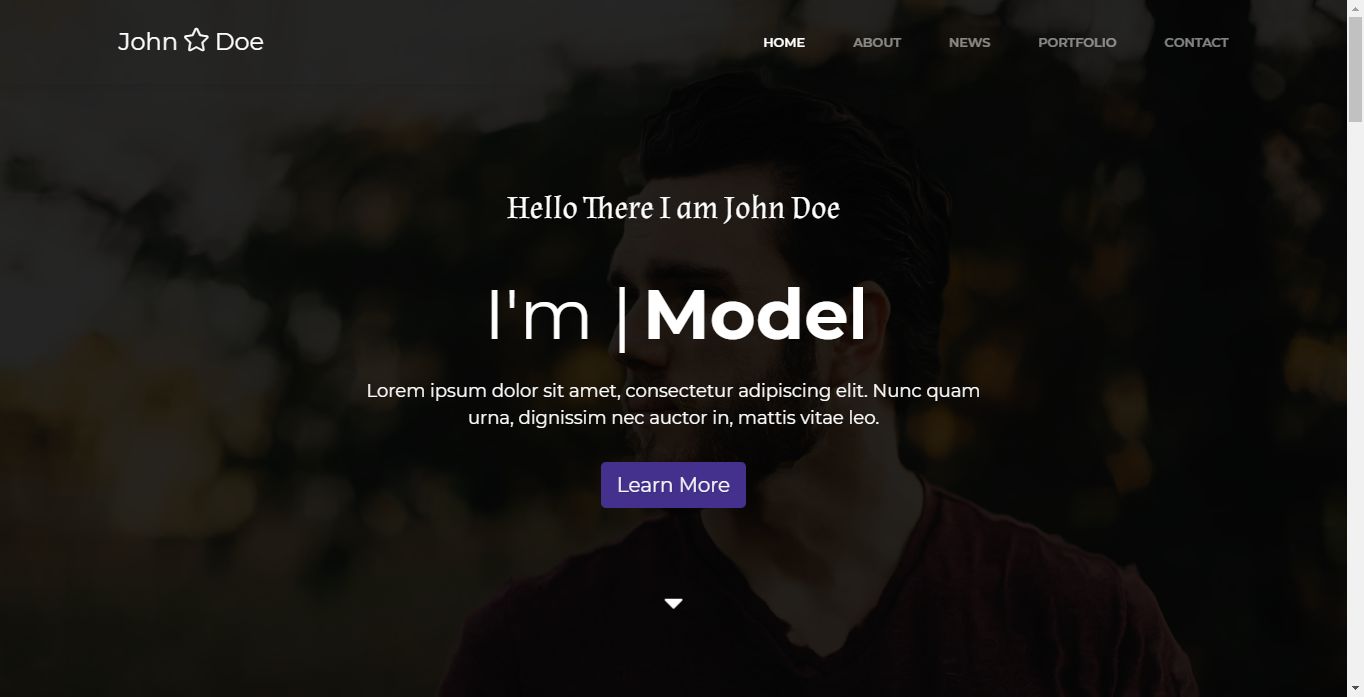1364x697 pixels.
Task: Go to the ABOUT section
Action: click(x=877, y=42)
